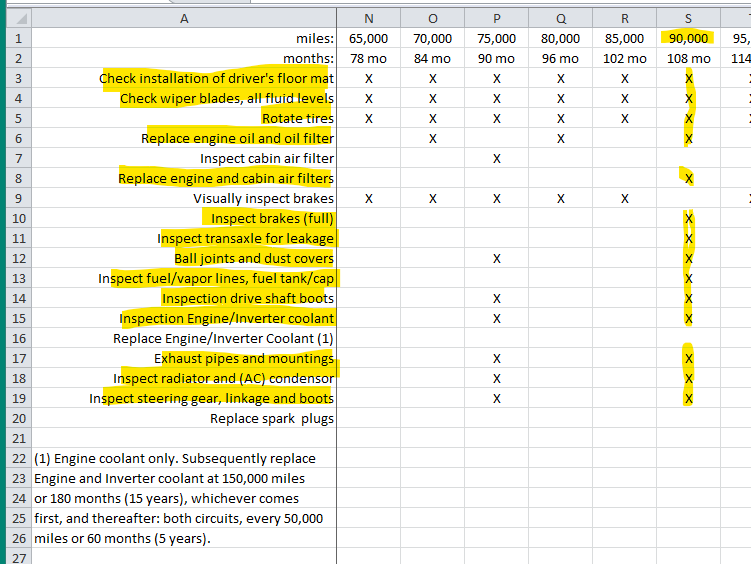Select the X in column S, Inspect brakes (full) row
The height and width of the screenshot is (564, 751).
688,218
